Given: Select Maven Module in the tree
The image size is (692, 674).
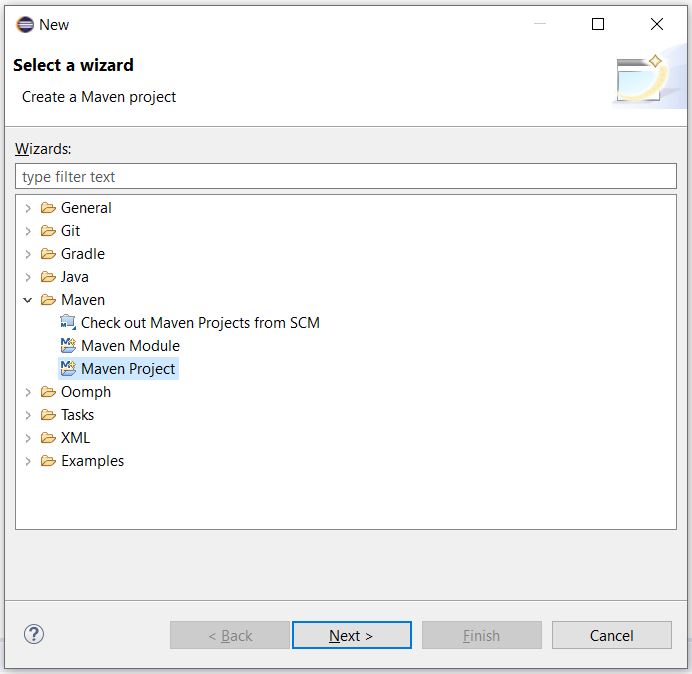Looking at the screenshot, I should 130,346.
